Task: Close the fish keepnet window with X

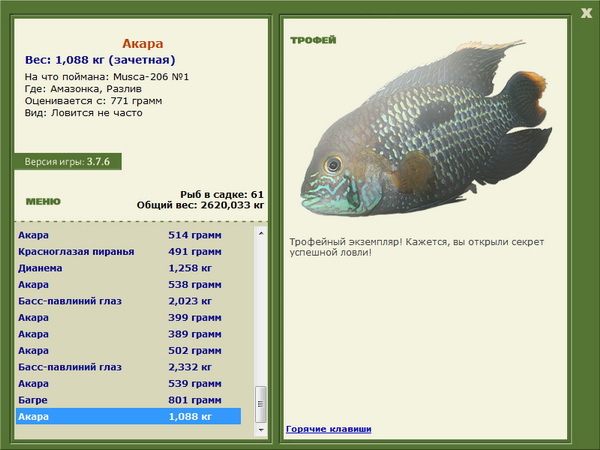Action: point(586,13)
